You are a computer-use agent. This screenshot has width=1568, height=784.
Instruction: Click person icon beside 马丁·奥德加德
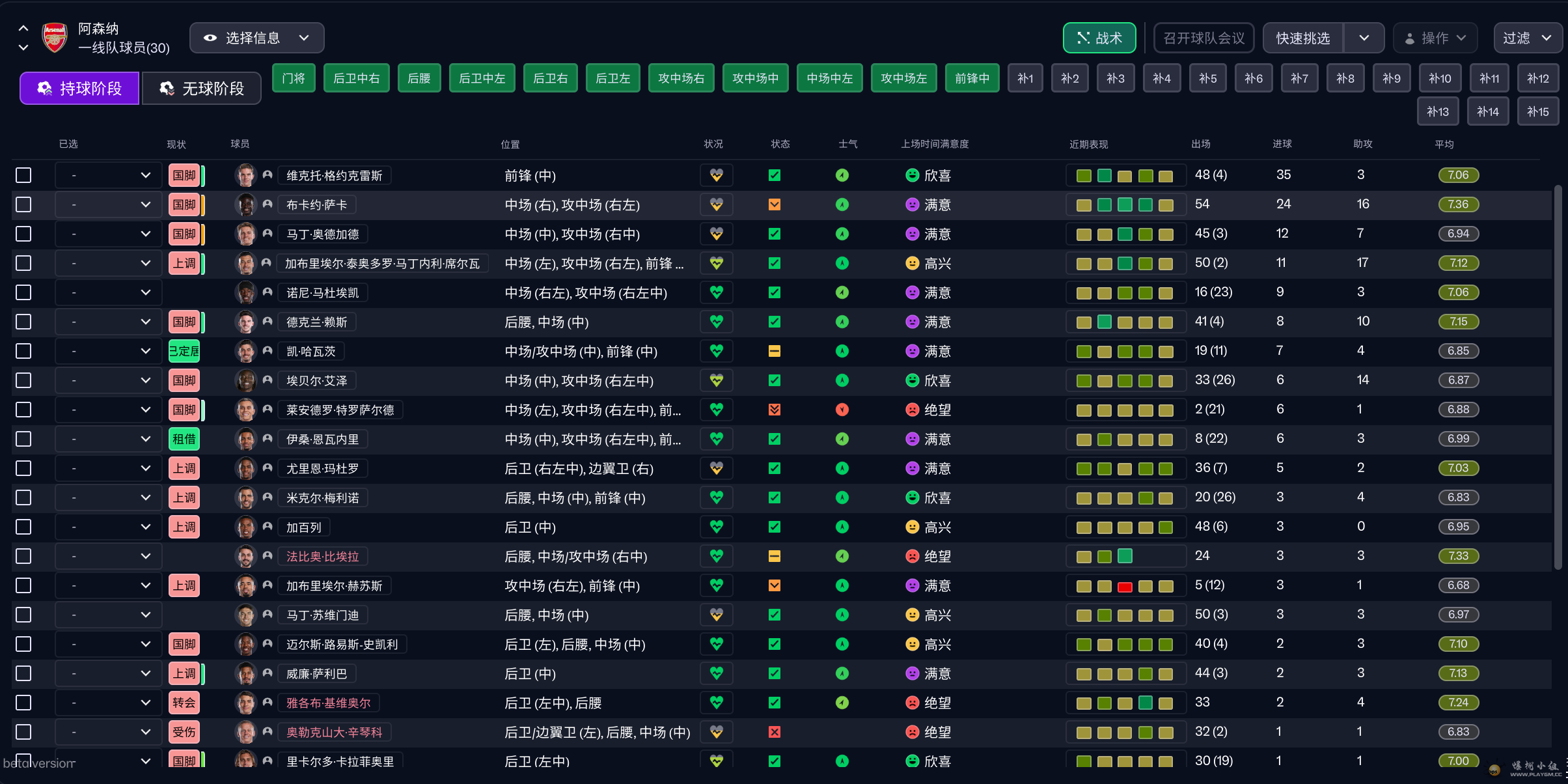[268, 234]
